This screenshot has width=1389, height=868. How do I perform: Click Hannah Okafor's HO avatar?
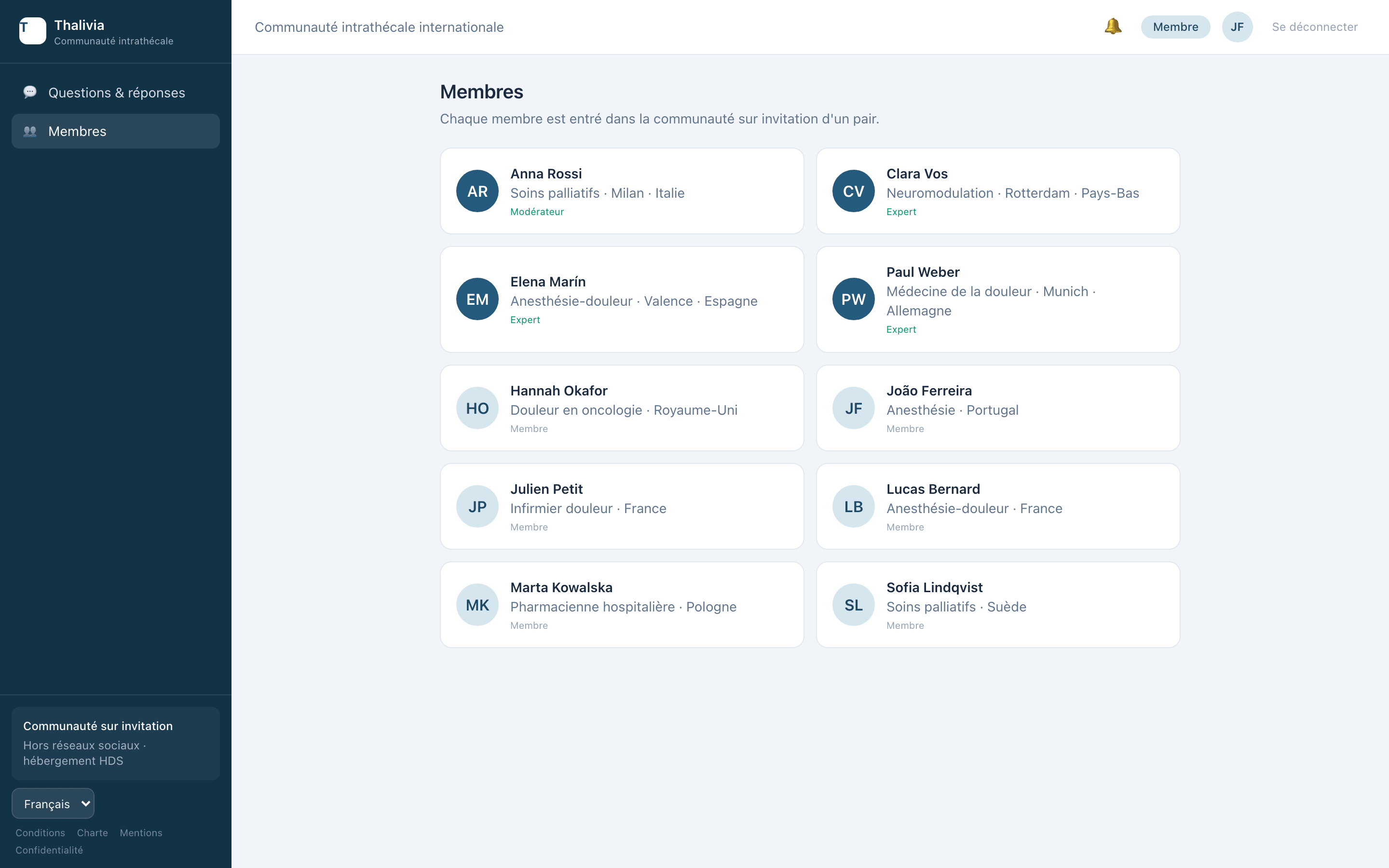pos(477,408)
